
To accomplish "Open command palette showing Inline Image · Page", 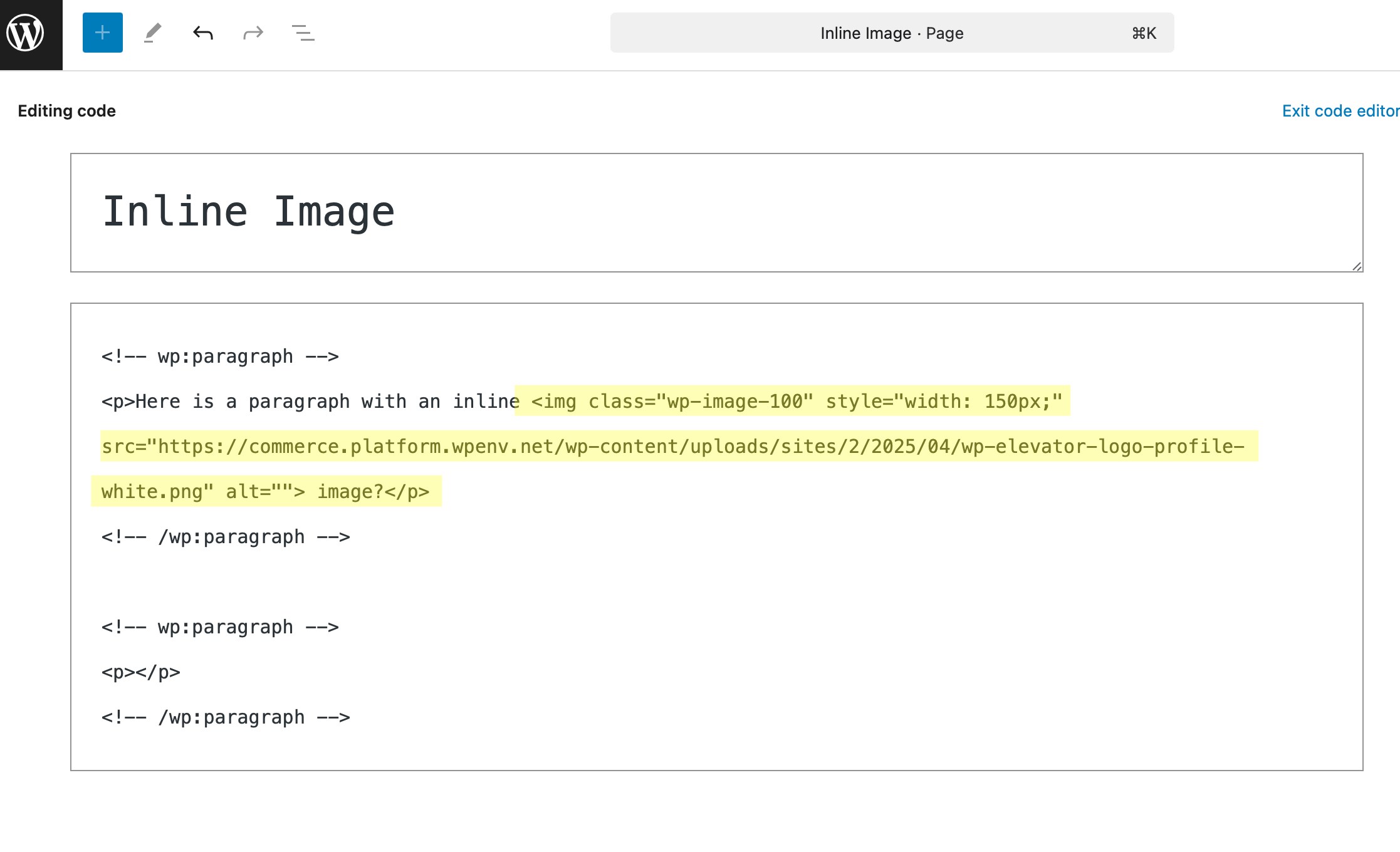I will [891, 33].
